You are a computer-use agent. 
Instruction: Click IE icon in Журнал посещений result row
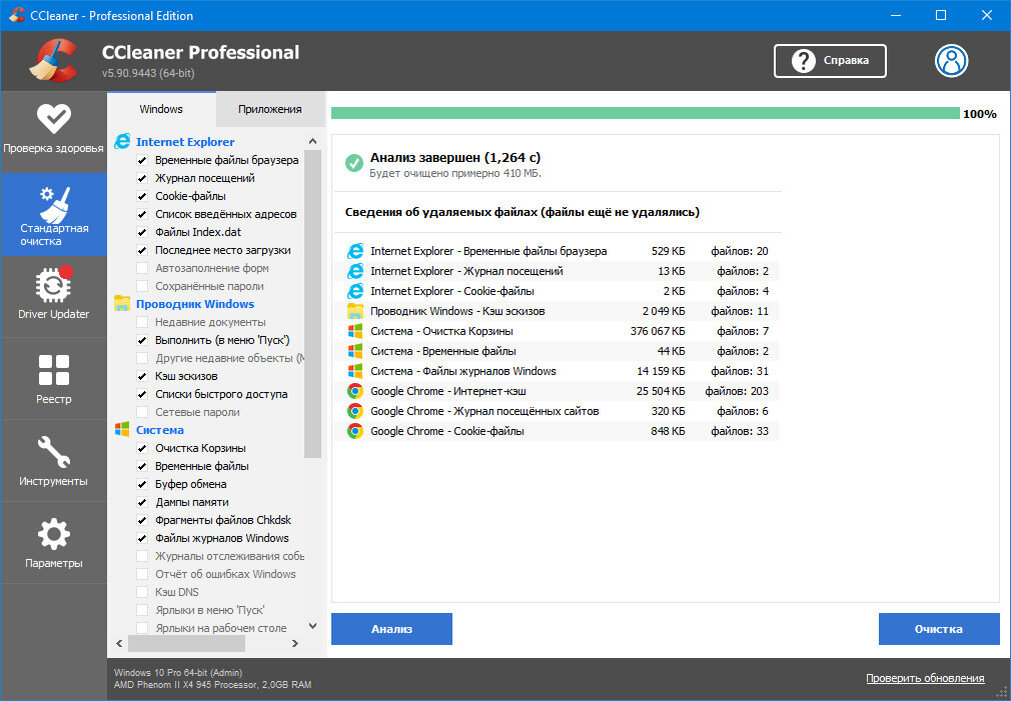[x=355, y=271]
